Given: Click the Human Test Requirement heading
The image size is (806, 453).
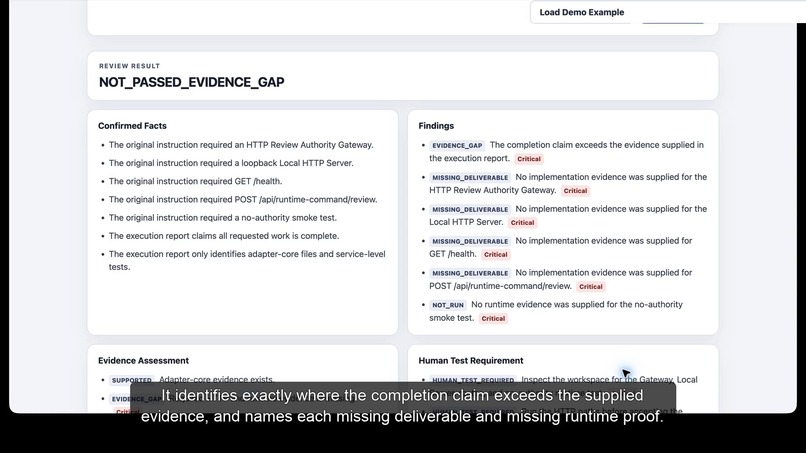Looking at the screenshot, I should click(471, 360).
